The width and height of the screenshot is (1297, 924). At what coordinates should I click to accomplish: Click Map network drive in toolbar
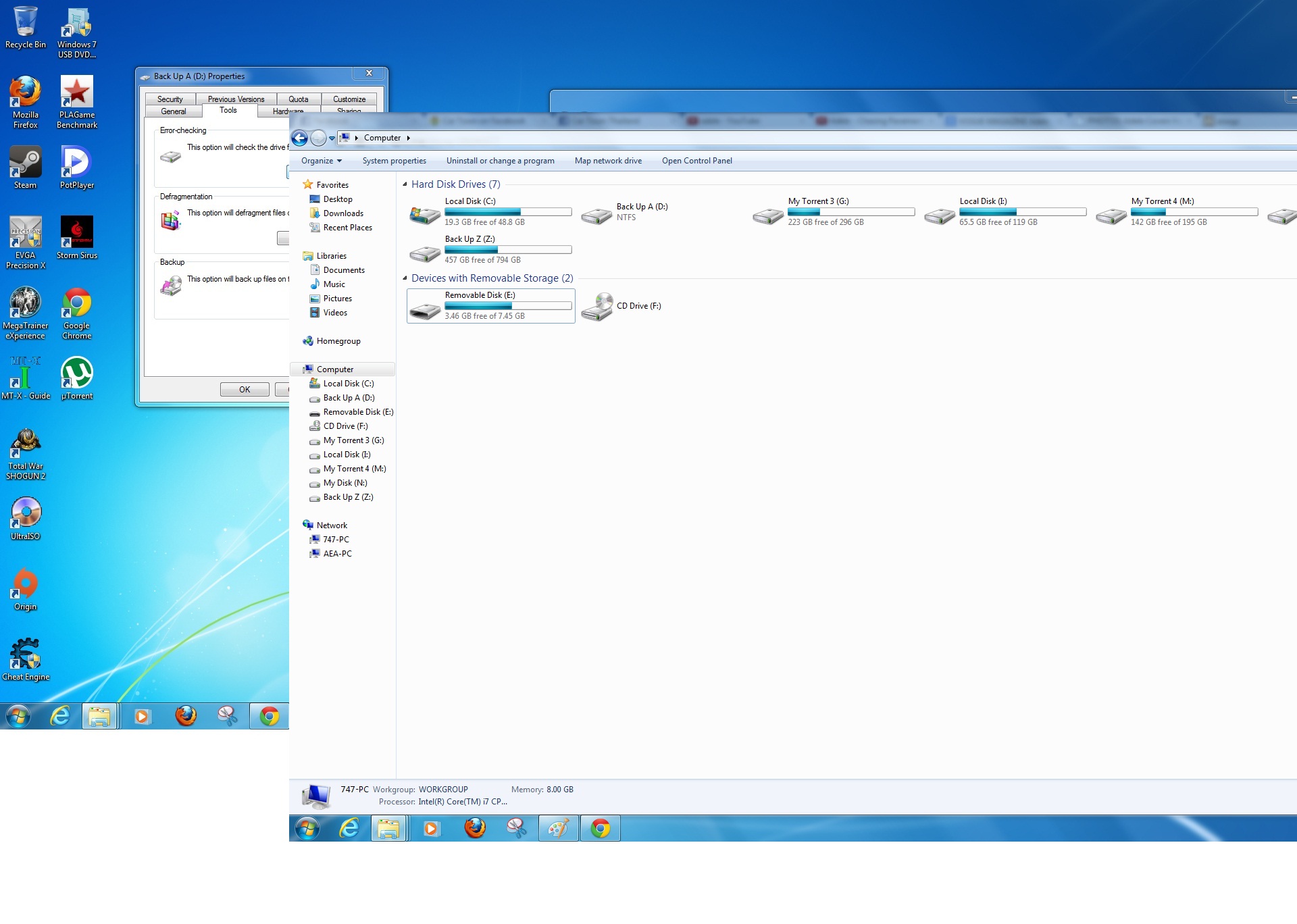608,161
